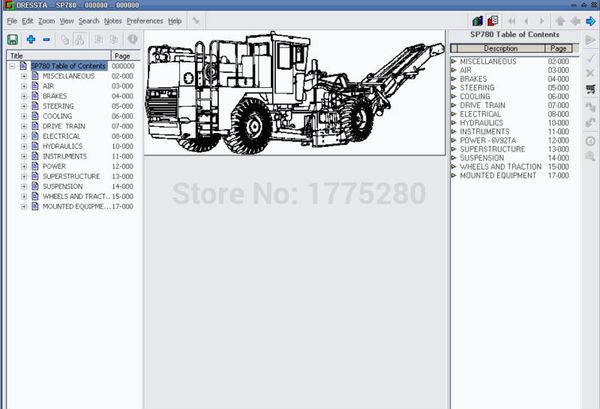This screenshot has height=409, width=600.
Task: Click MISCELLANEOUS in the right contents list
Action: (488, 61)
